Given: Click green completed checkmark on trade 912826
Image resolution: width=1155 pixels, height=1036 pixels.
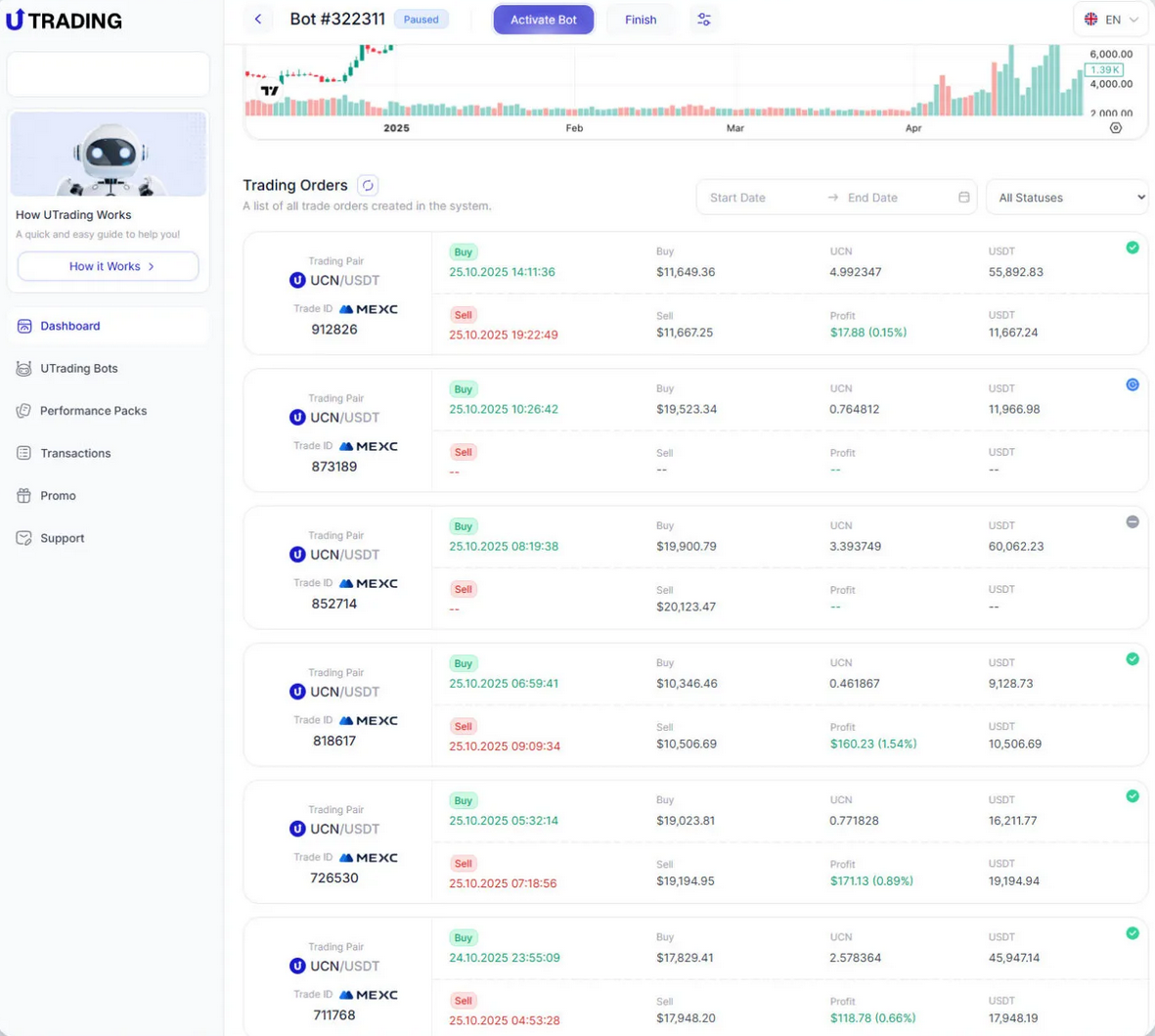Looking at the screenshot, I should (x=1132, y=248).
